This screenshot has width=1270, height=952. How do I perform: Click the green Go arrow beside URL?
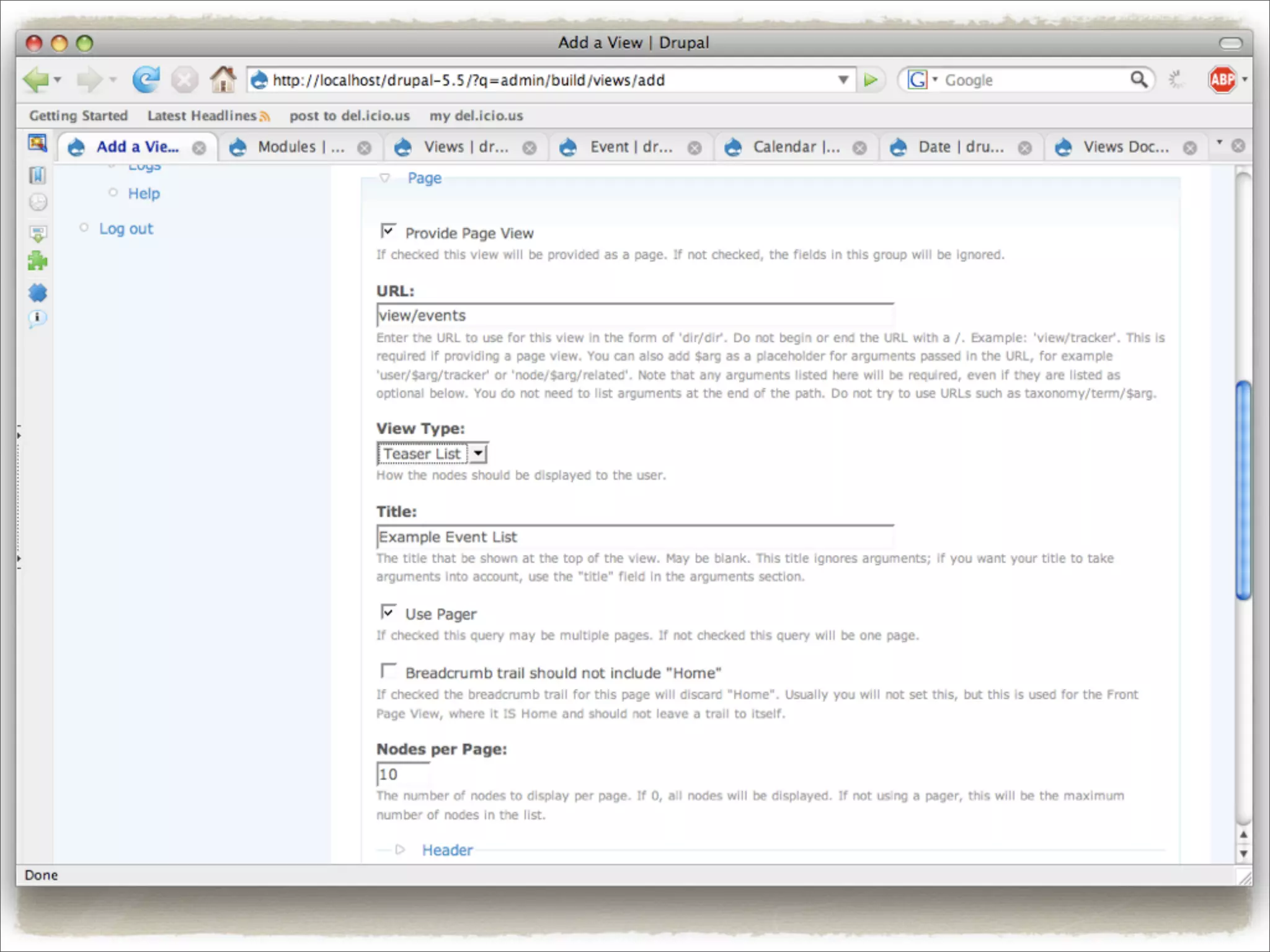click(x=871, y=80)
